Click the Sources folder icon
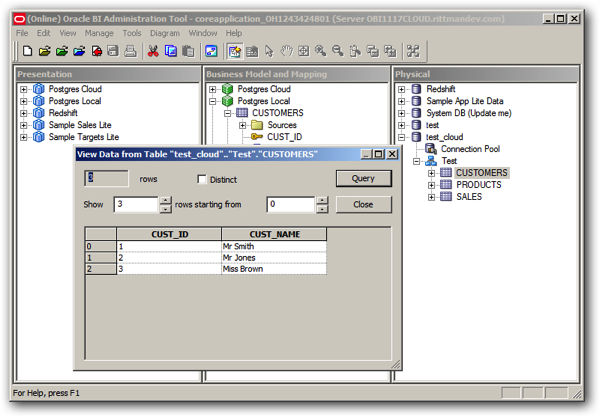Image resolution: width=600 pixels, height=417 pixels. click(x=257, y=125)
